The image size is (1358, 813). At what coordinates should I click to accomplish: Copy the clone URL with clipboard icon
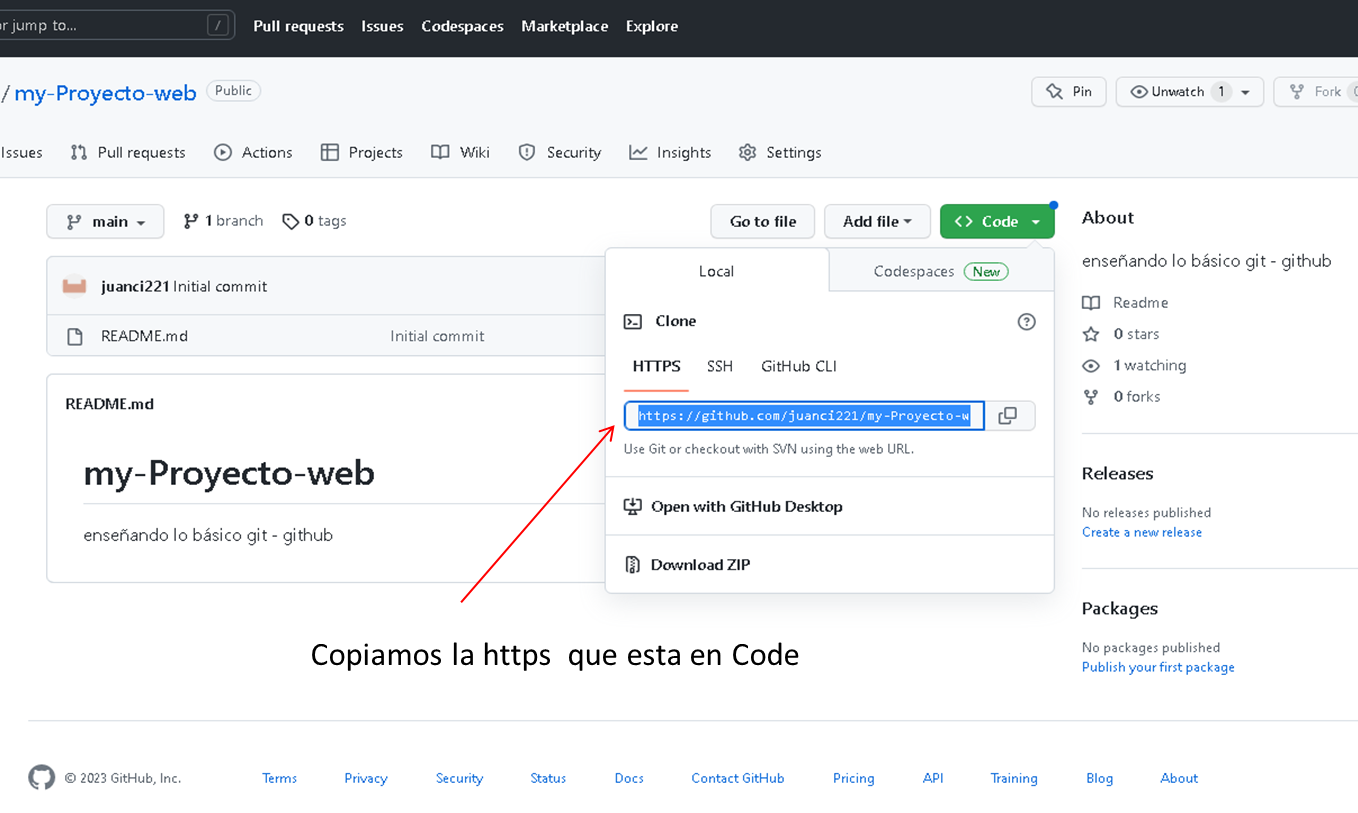(1008, 416)
